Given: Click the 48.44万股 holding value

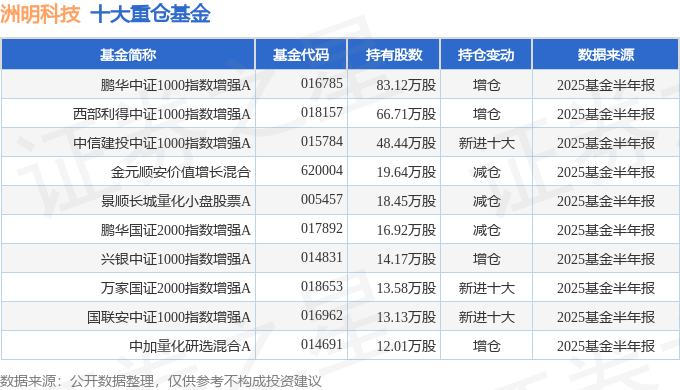Looking at the screenshot, I should pos(406,143).
